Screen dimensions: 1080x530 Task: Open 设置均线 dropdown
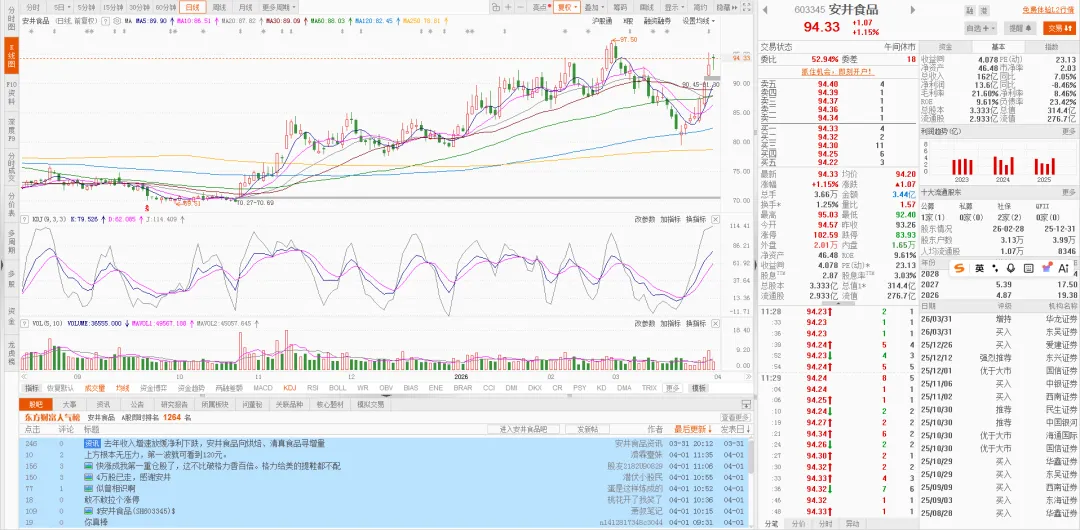click(698, 21)
